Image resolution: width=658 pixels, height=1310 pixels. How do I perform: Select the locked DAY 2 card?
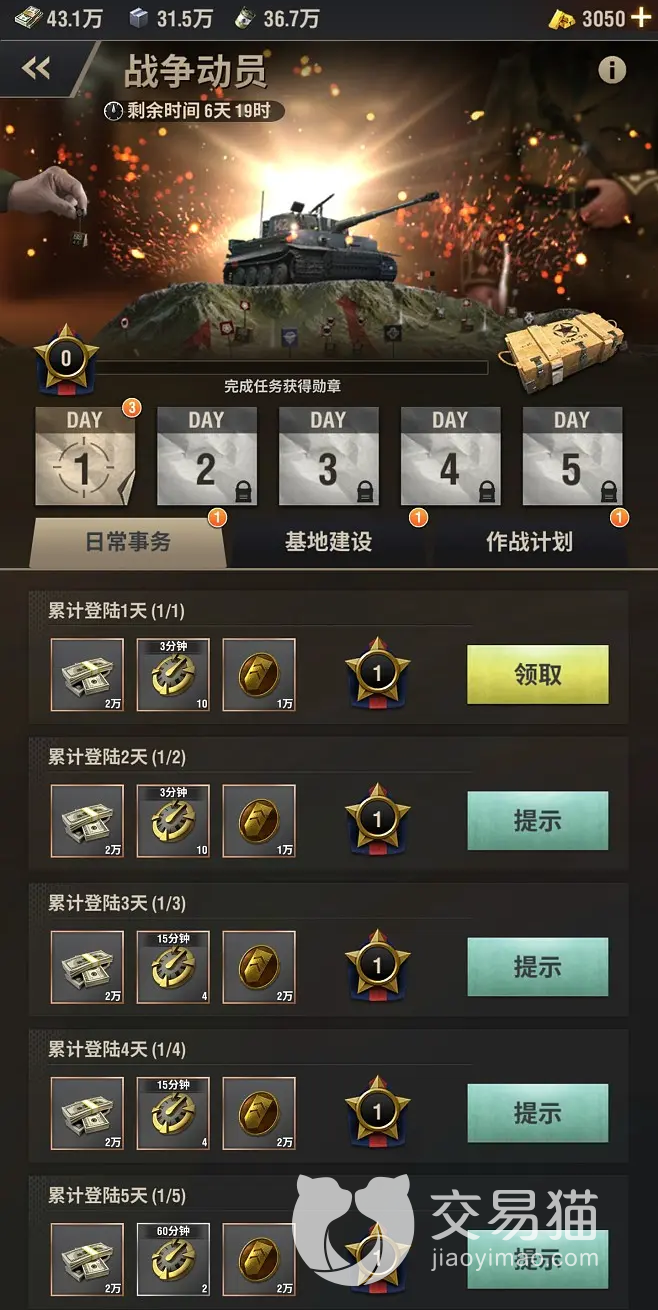[x=207, y=455]
